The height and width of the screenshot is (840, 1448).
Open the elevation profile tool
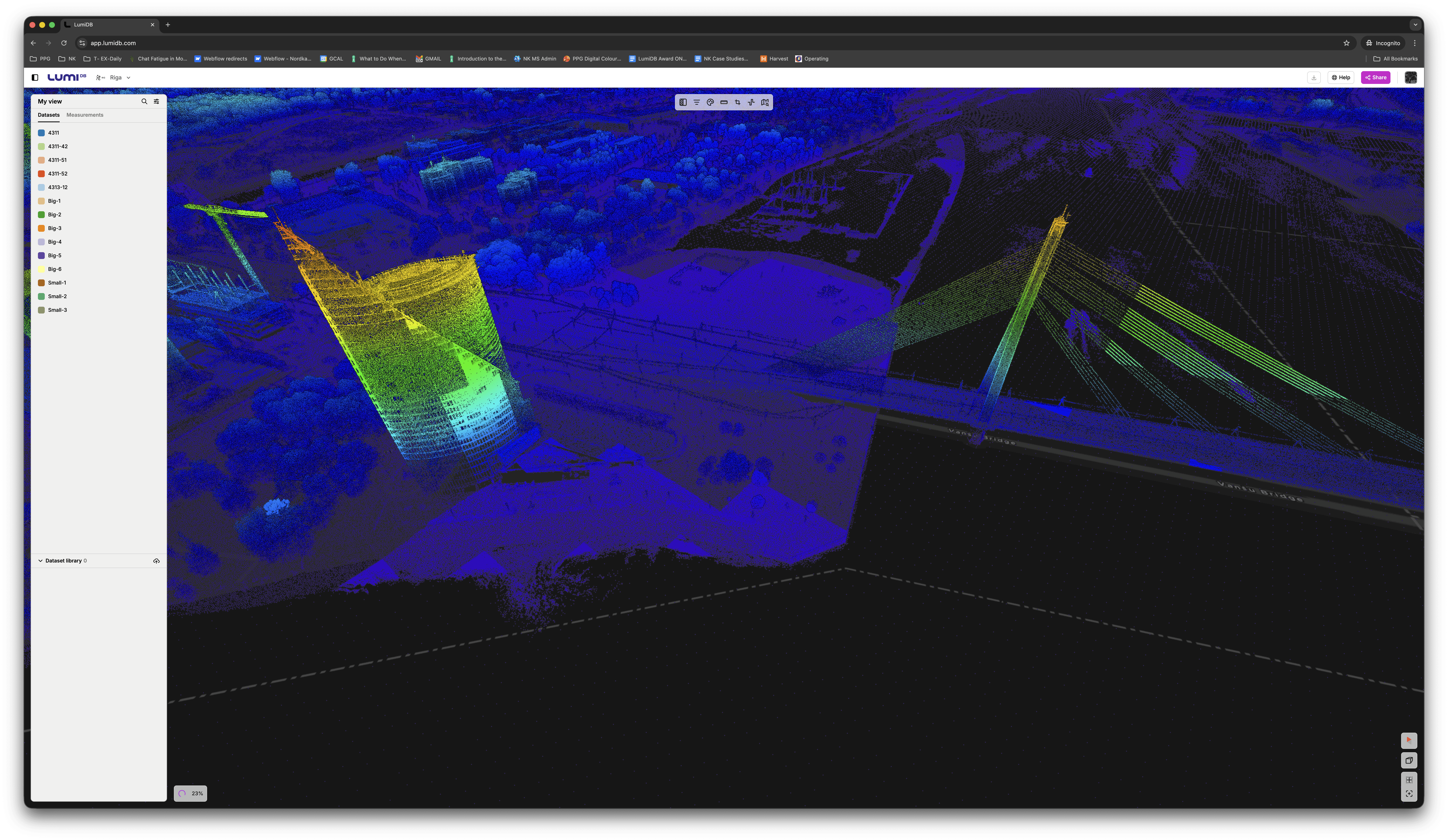751,102
